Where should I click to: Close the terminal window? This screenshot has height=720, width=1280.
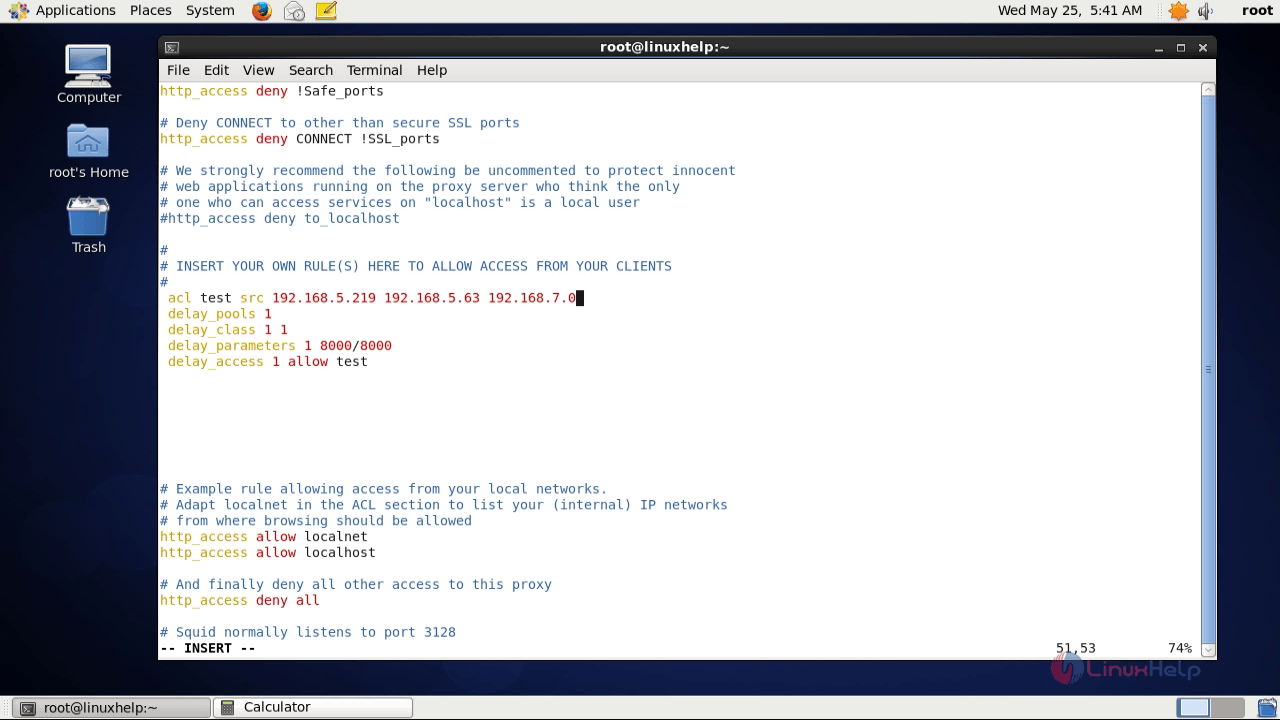point(1203,48)
